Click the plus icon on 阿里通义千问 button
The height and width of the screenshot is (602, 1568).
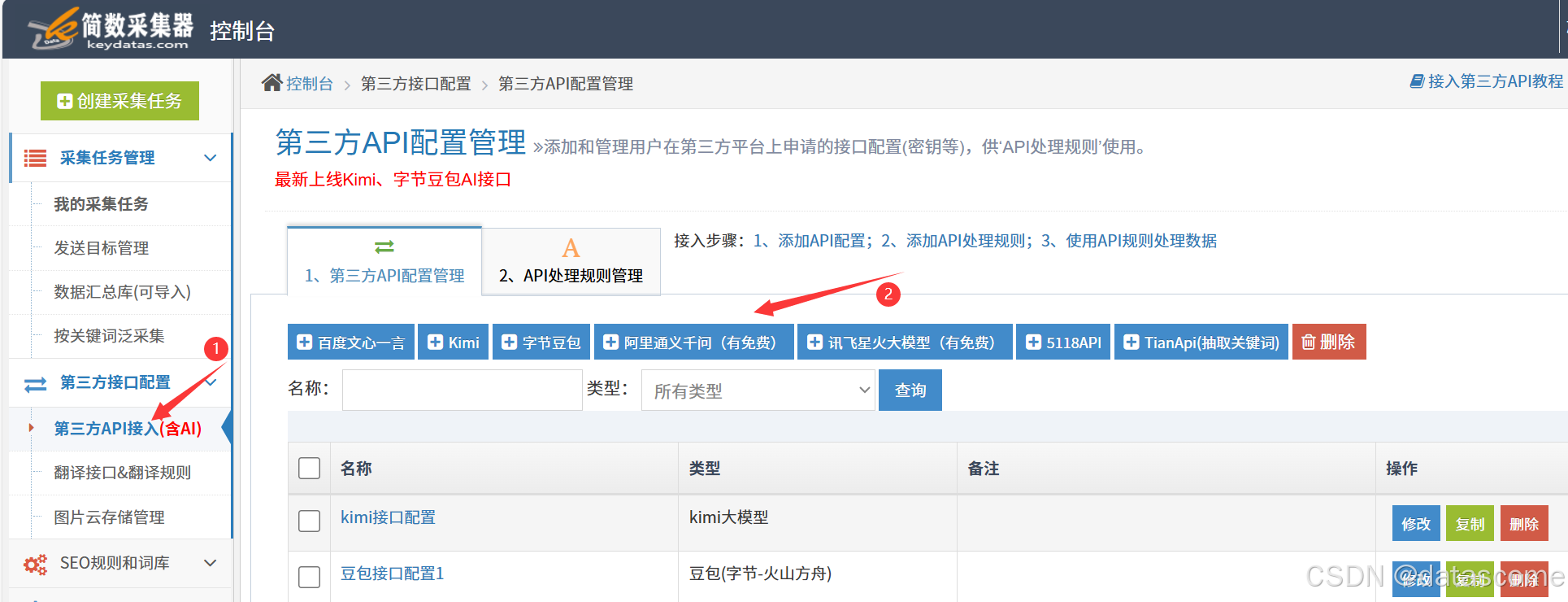click(x=610, y=342)
